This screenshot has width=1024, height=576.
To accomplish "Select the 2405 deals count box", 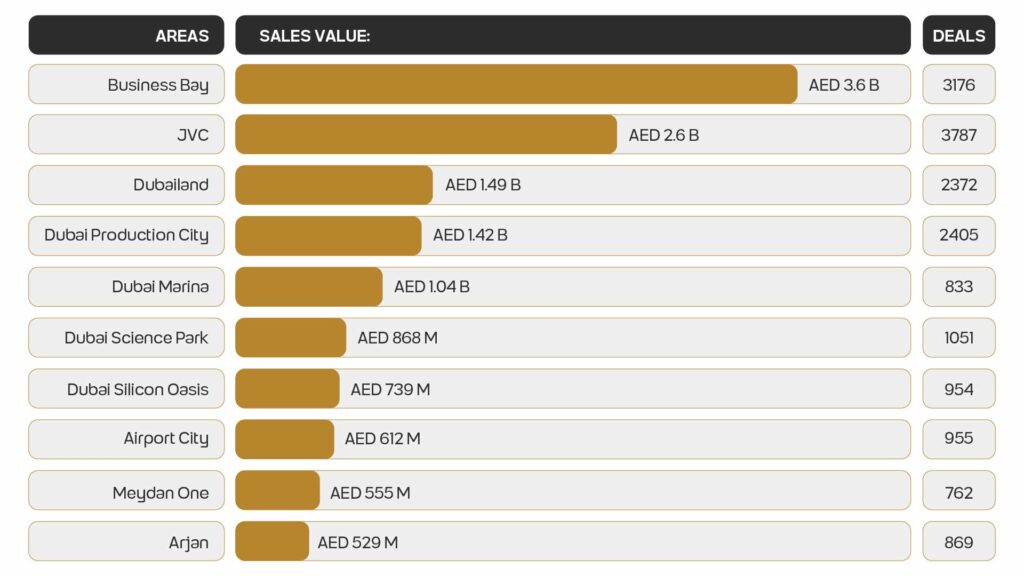I will point(958,235).
